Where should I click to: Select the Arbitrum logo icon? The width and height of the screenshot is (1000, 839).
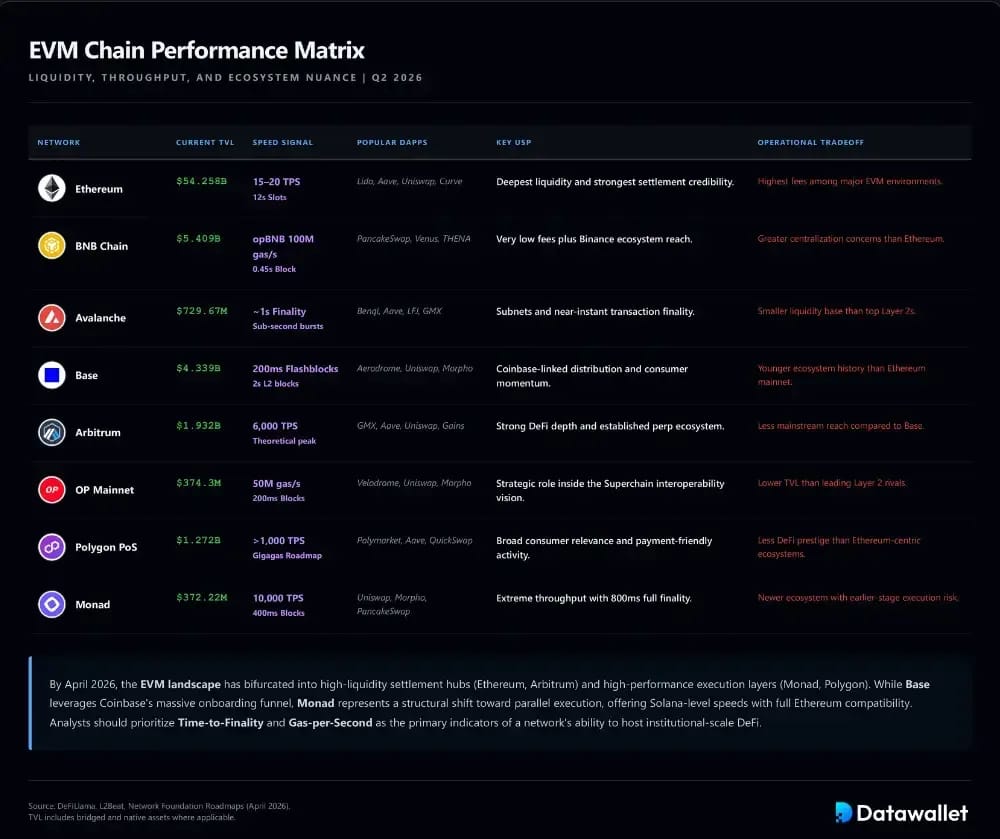point(52,432)
